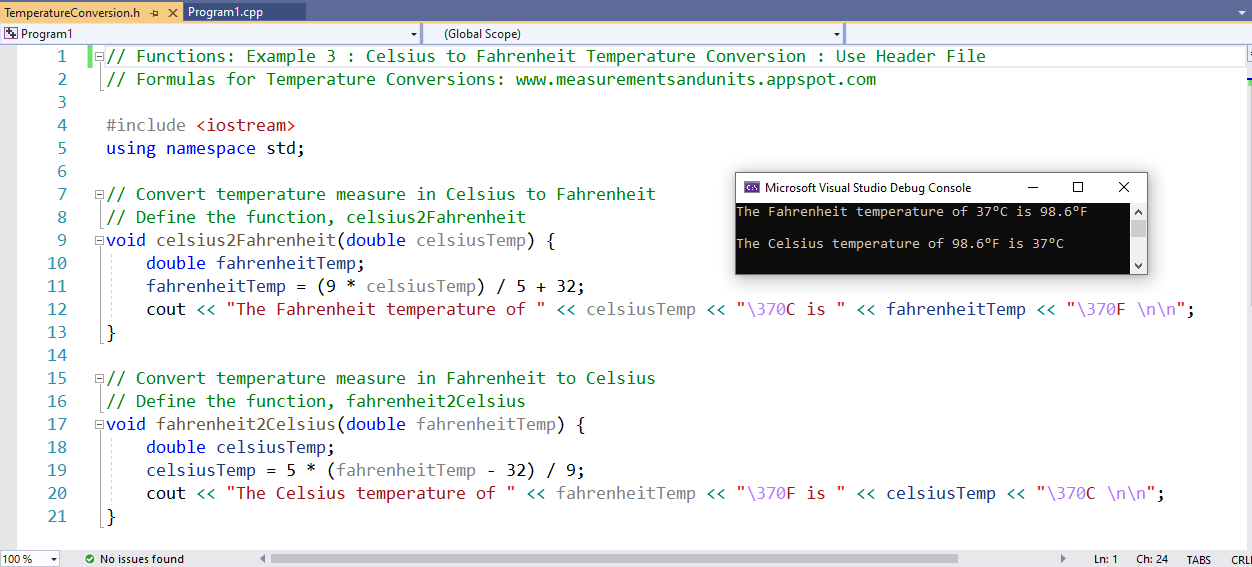
Task: Click the editor horizontal scrollbar thumb
Action: click(614, 559)
